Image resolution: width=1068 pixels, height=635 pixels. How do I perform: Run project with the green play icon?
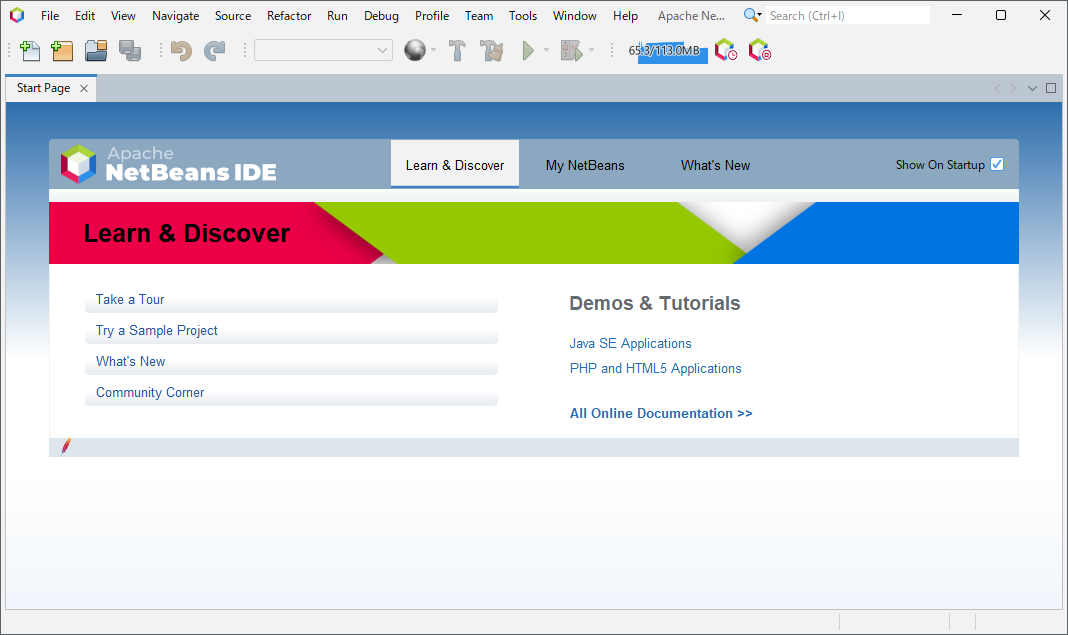pyautogui.click(x=528, y=50)
